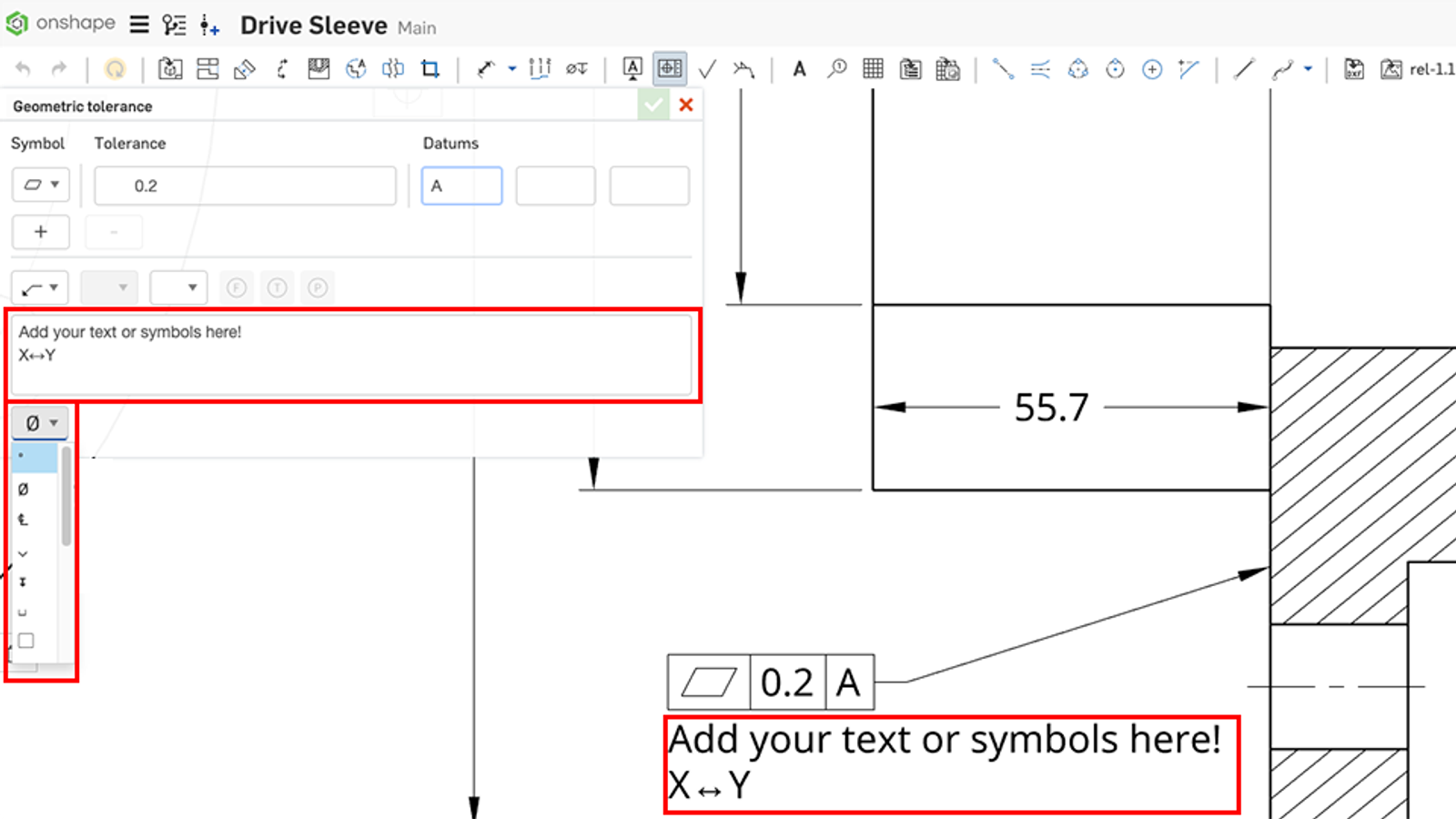1456x819 pixels.
Task: Click the Table grid tool
Action: 873,69
